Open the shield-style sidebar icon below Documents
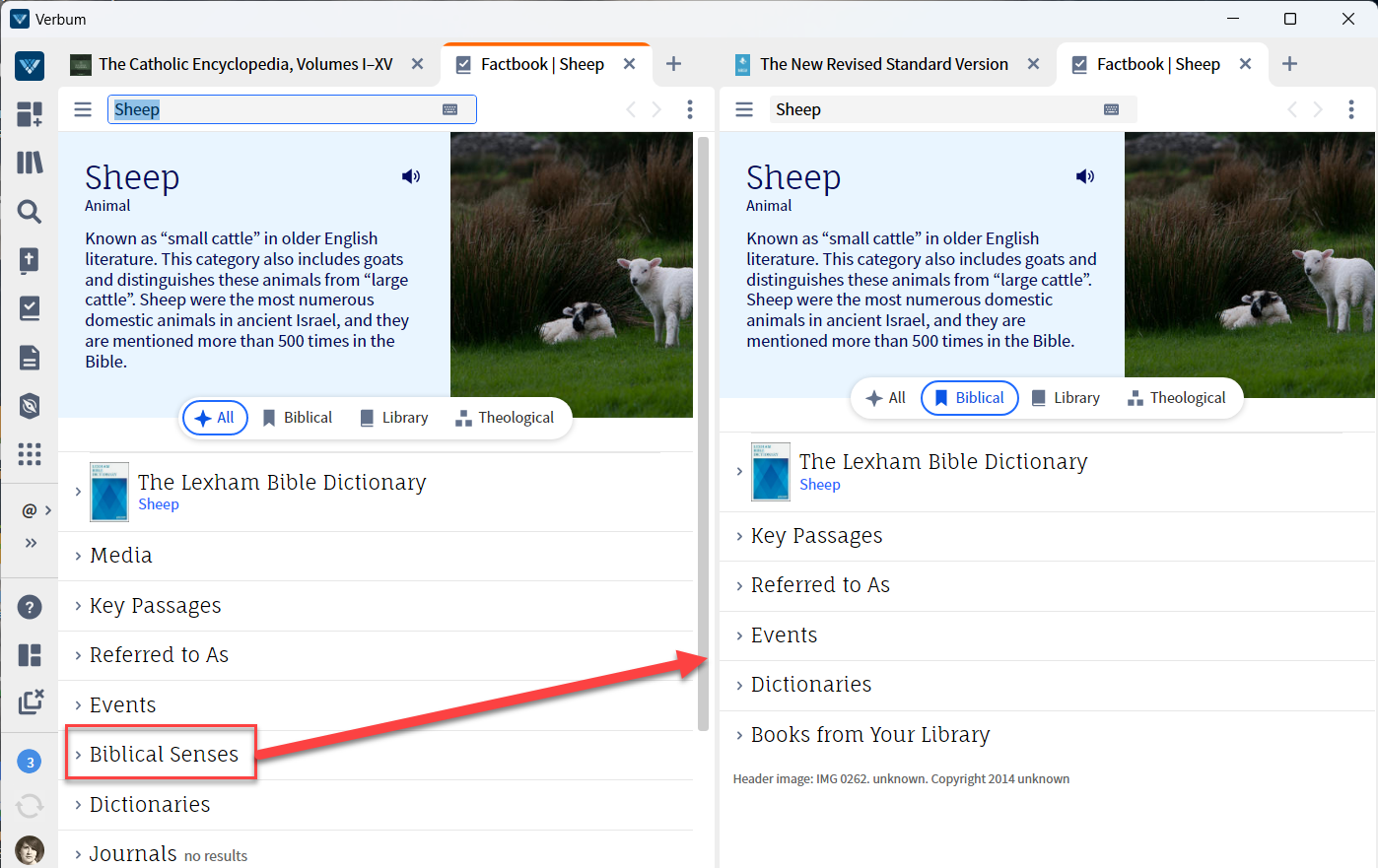Screen dimensions: 1378x868 tap(30, 405)
